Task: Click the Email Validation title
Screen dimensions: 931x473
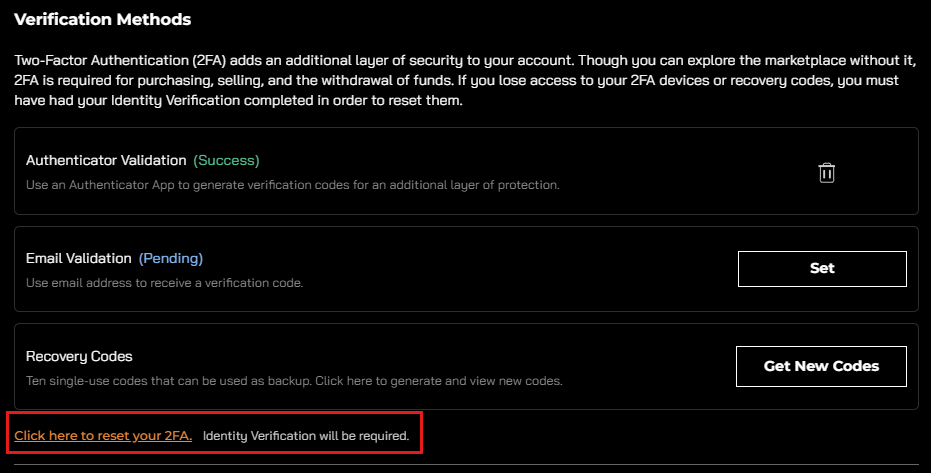Action: point(78,258)
